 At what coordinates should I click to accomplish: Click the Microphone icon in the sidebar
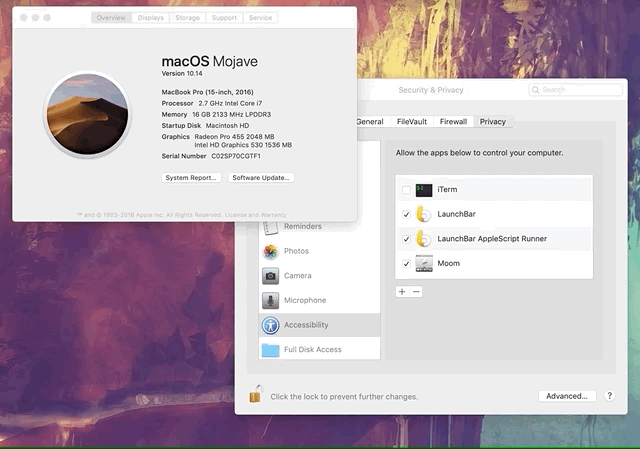click(x=270, y=300)
